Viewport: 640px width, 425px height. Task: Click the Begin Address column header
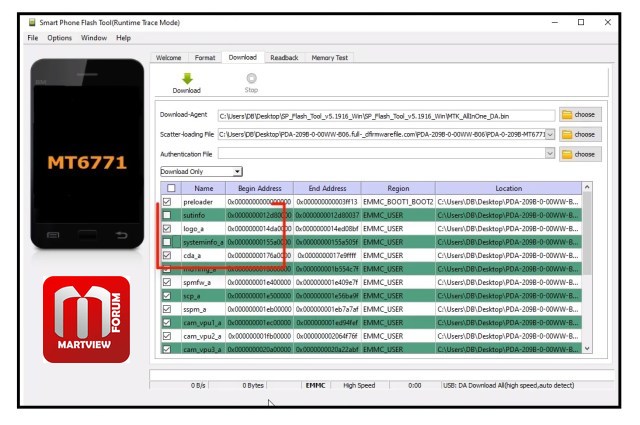(260, 188)
